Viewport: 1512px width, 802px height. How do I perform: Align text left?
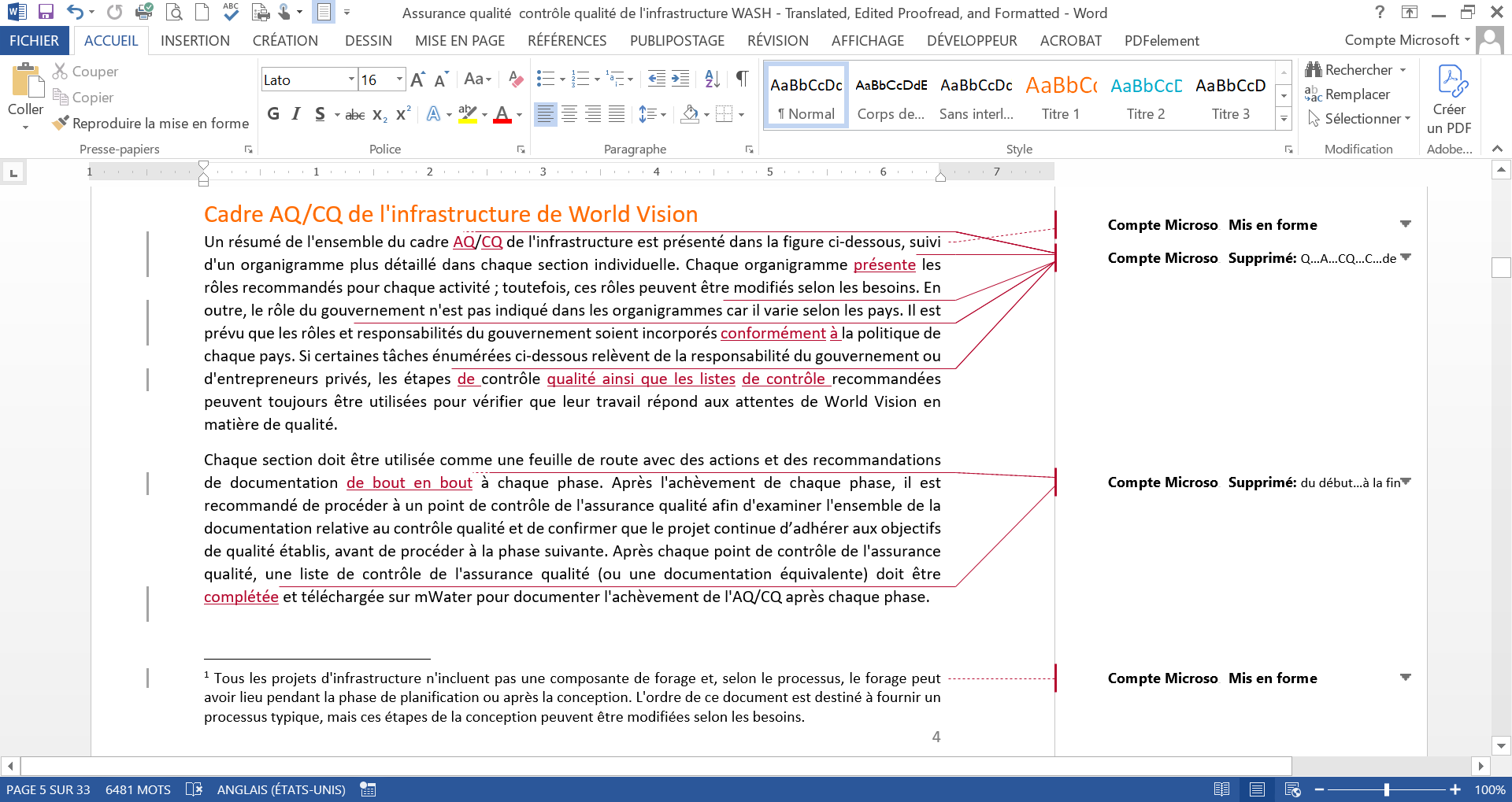pos(545,115)
